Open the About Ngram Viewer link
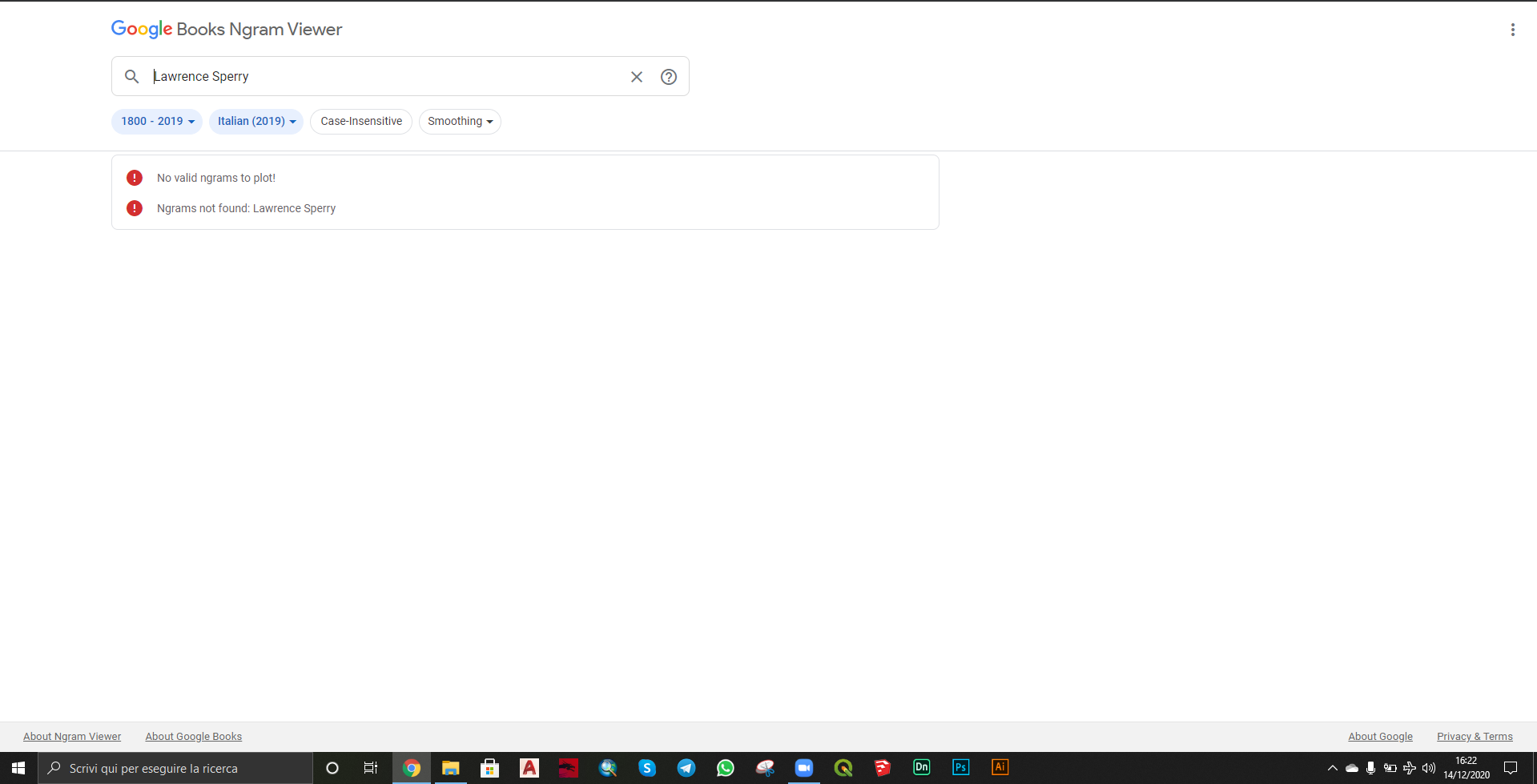1537x784 pixels. 72,737
